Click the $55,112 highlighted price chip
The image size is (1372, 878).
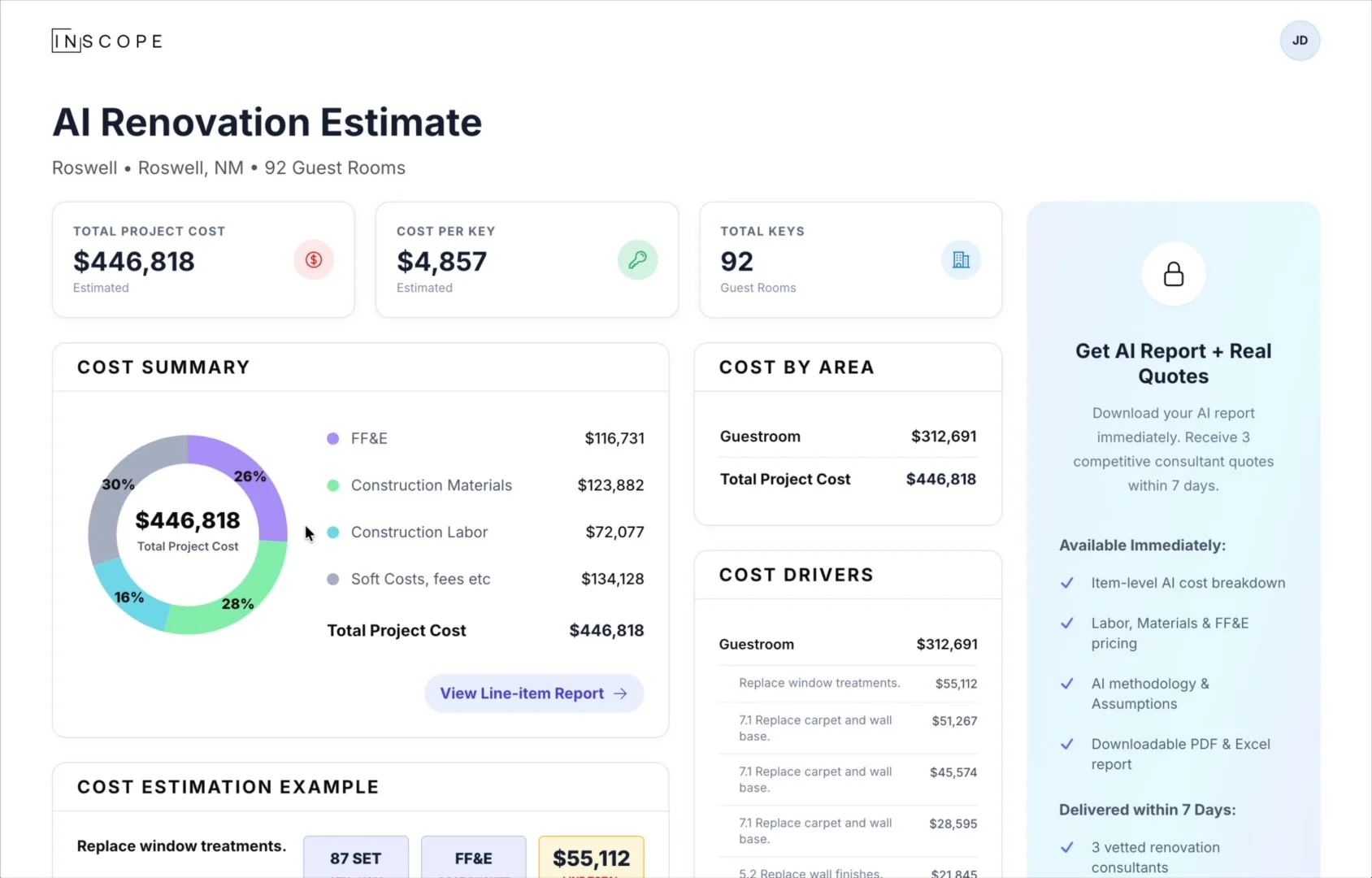(592, 858)
